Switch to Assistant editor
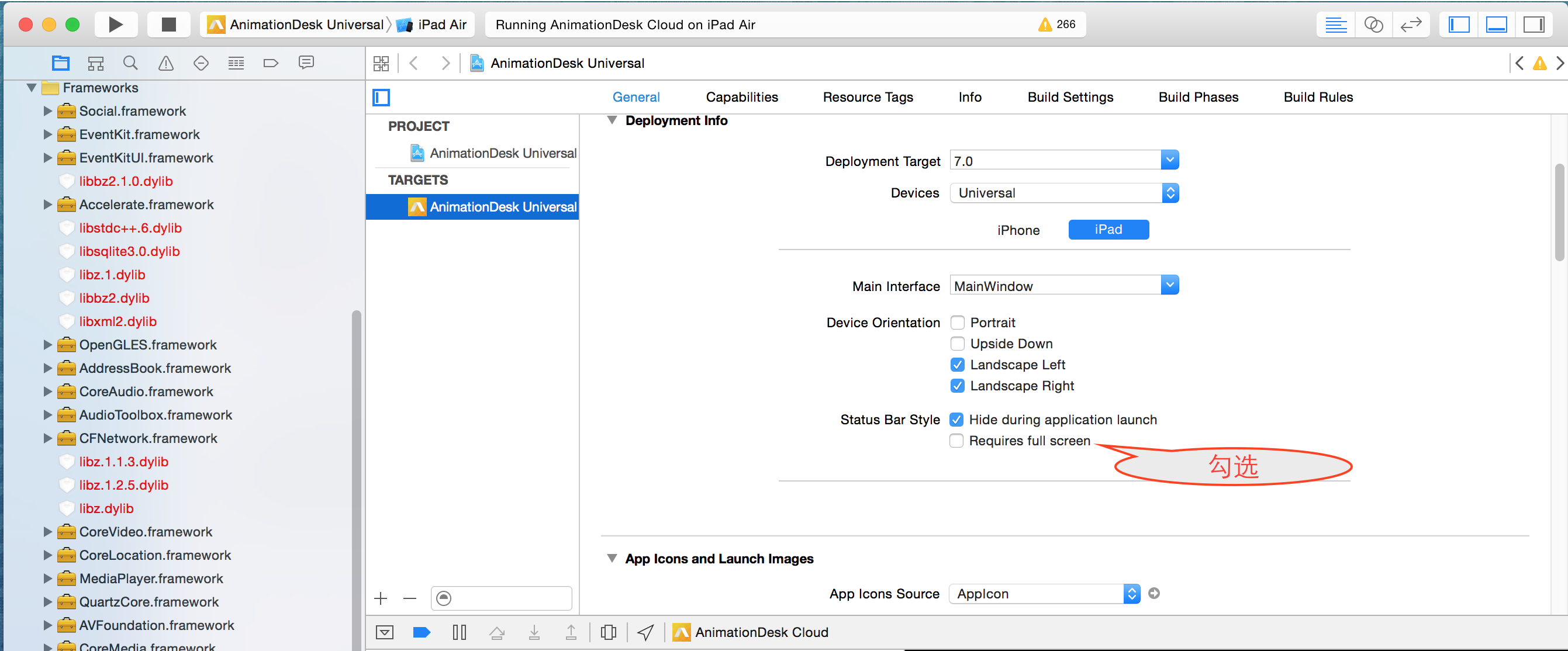This screenshot has width=1568, height=651. coord(1373,25)
